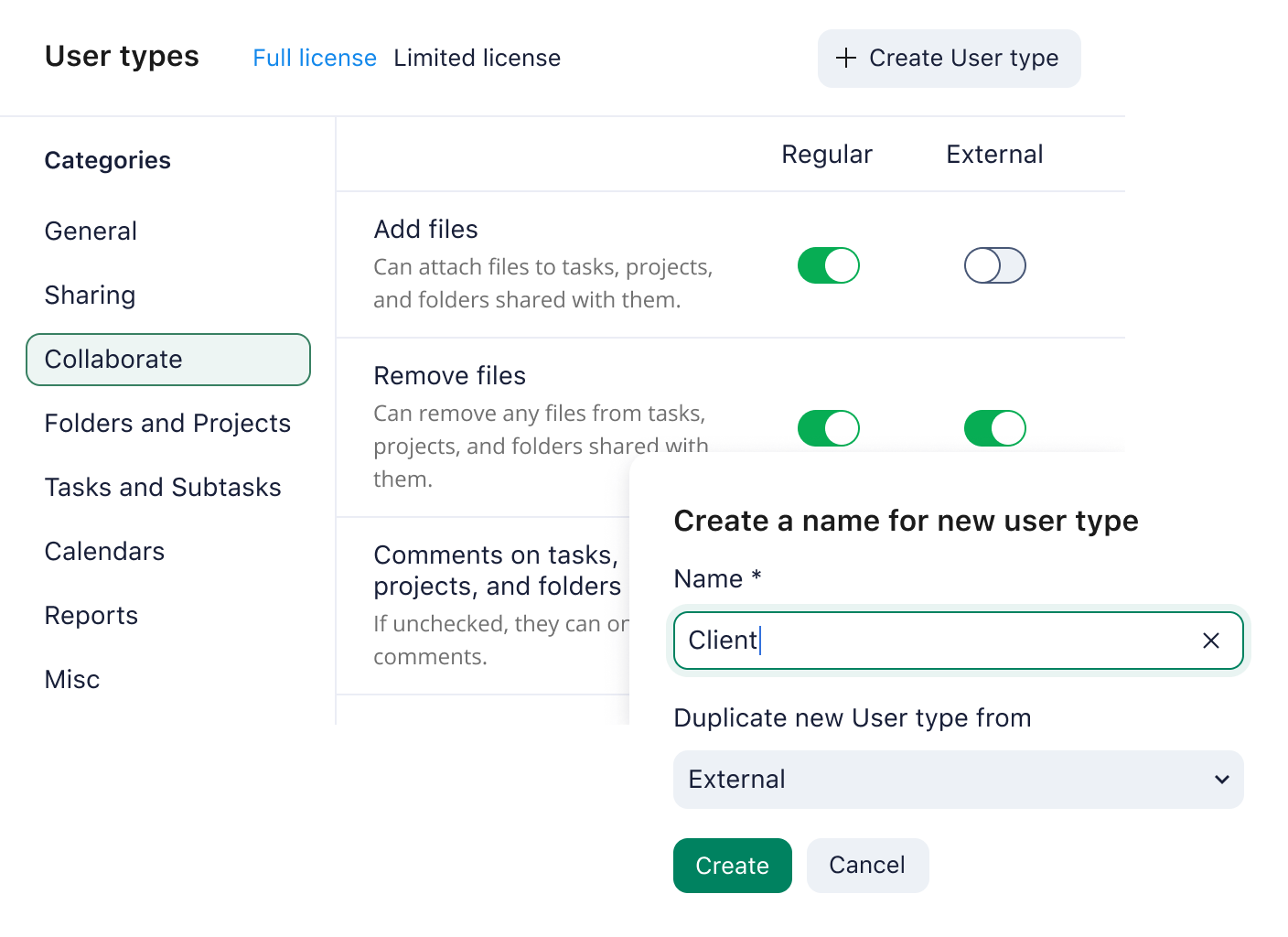Clear the Name field using the X icon
1288x937 pixels.
[x=1211, y=641]
